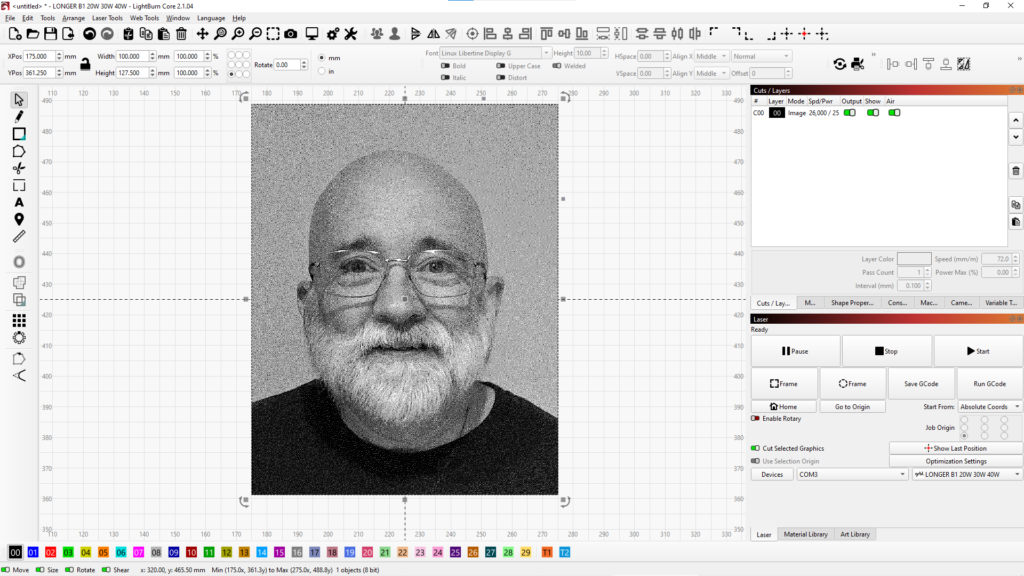Click Save GCode button

click(x=921, y=383)
